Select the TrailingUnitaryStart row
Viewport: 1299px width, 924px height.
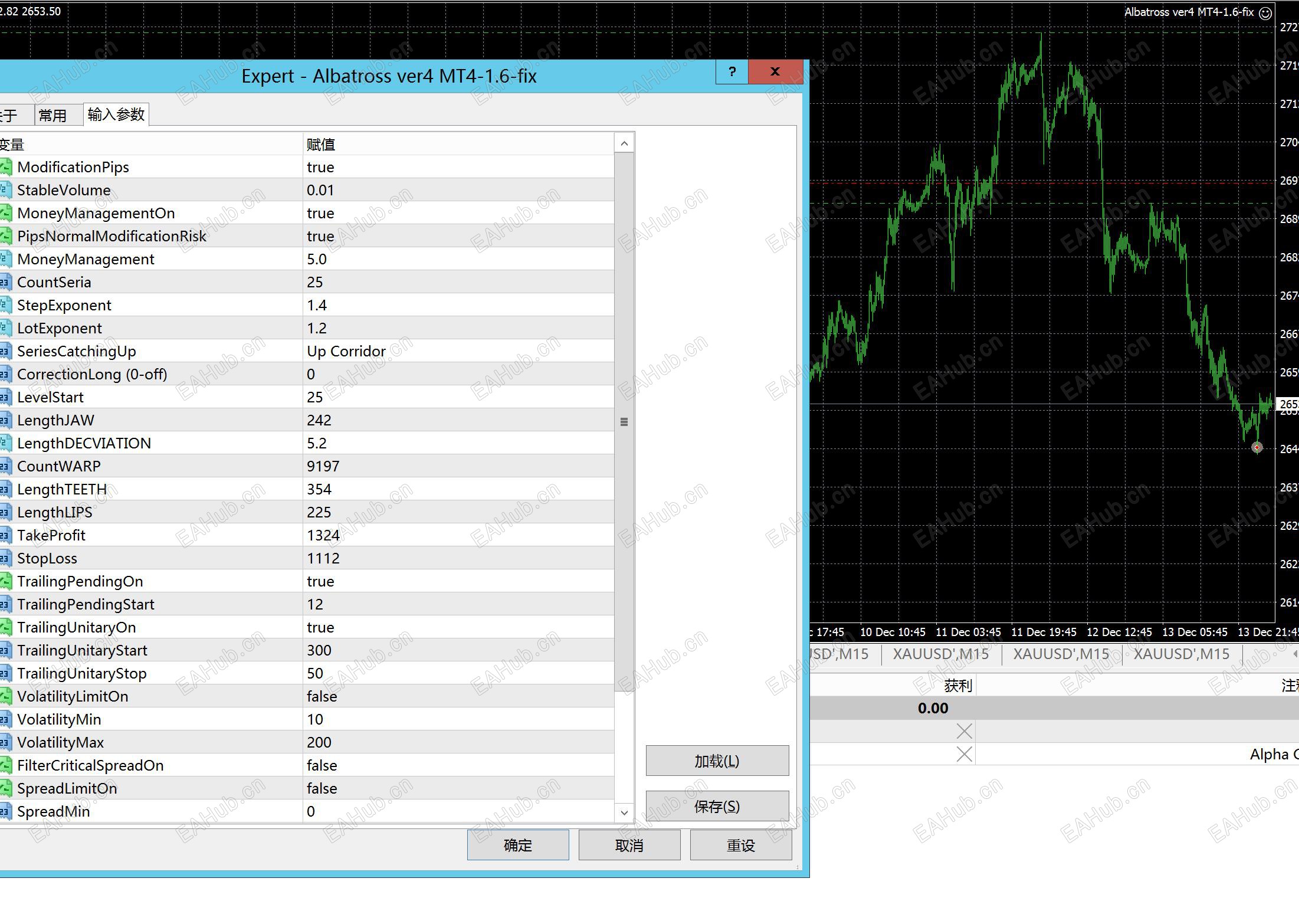307,650
